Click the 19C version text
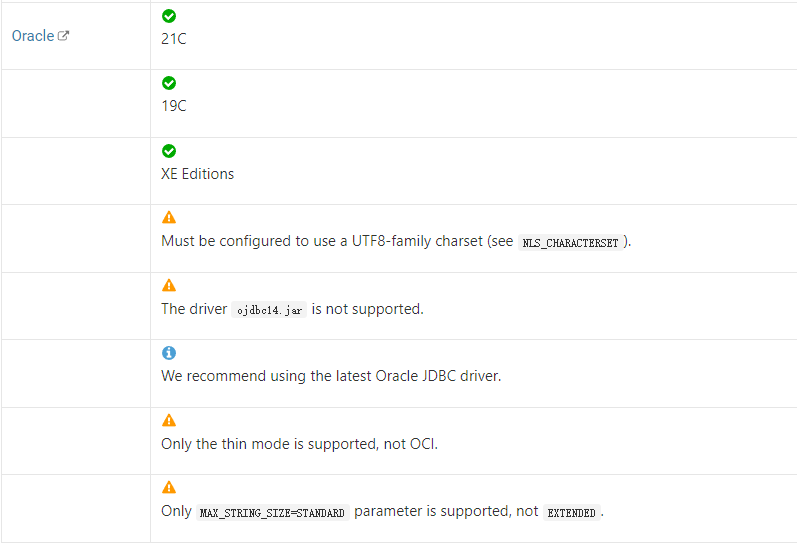797x549 pixels. pyautogui.click(x=174, y=106)
